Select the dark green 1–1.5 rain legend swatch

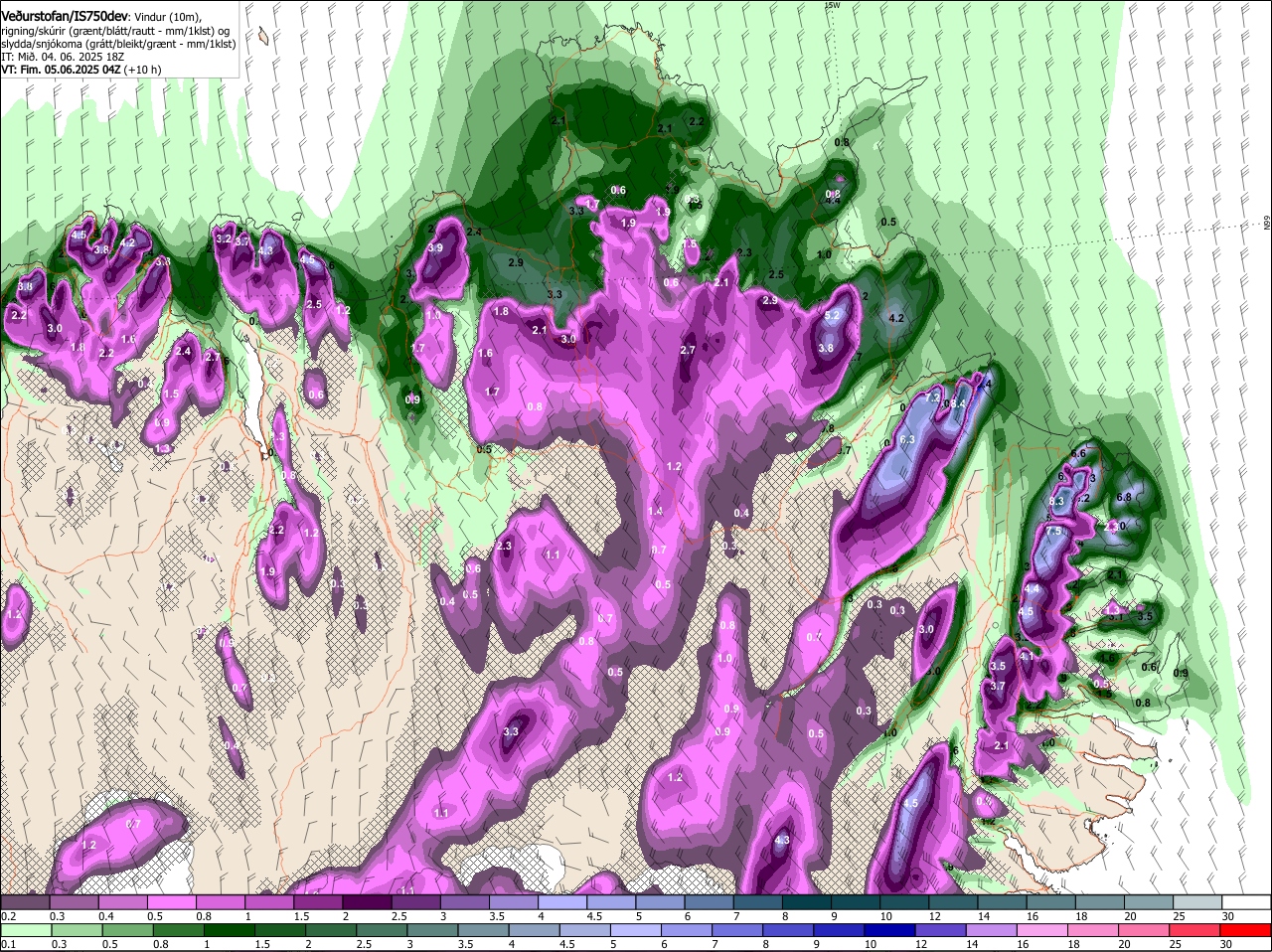(x=229, y=931)
